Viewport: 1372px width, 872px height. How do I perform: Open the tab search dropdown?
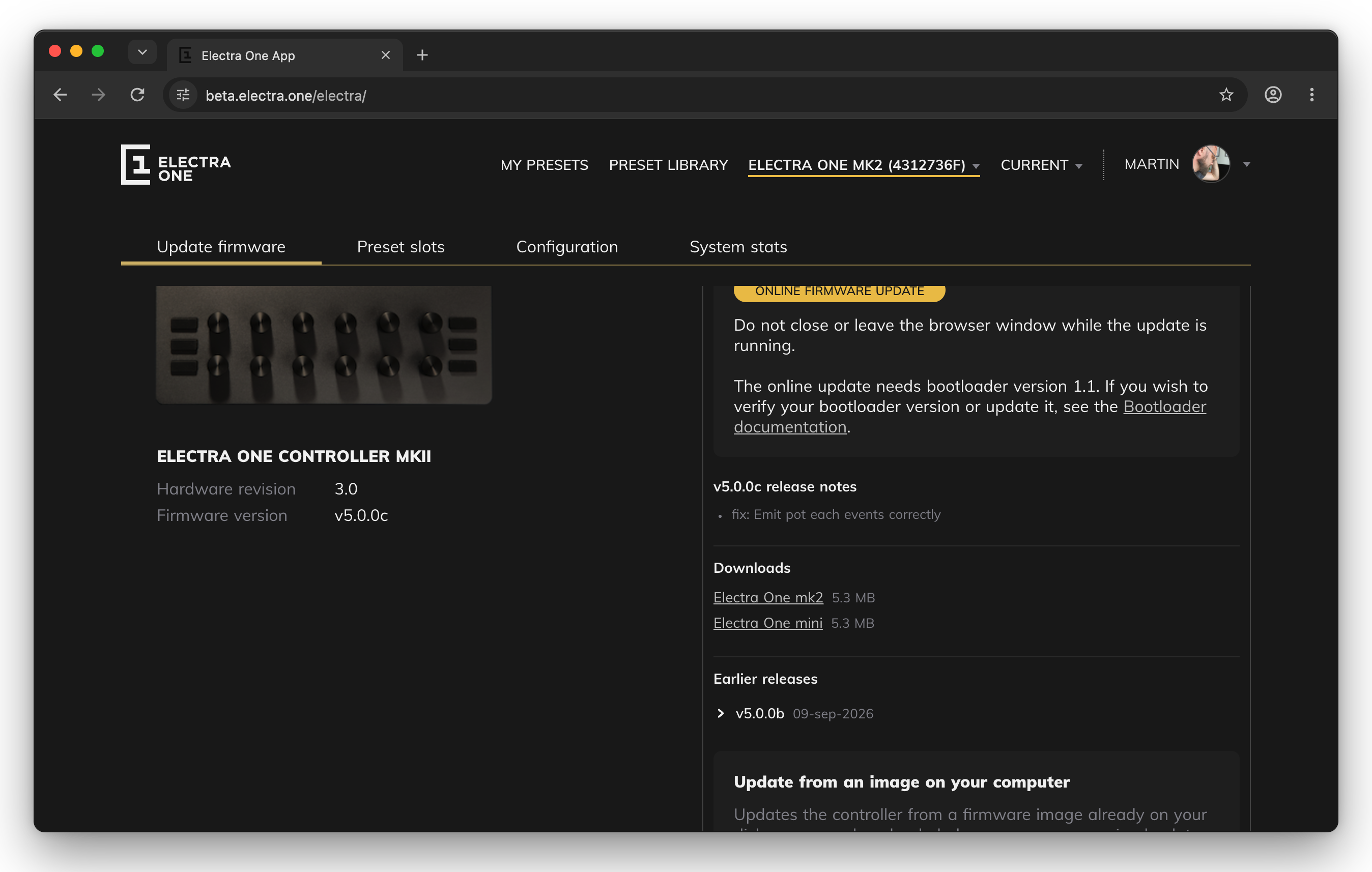[x=142, y=52]
